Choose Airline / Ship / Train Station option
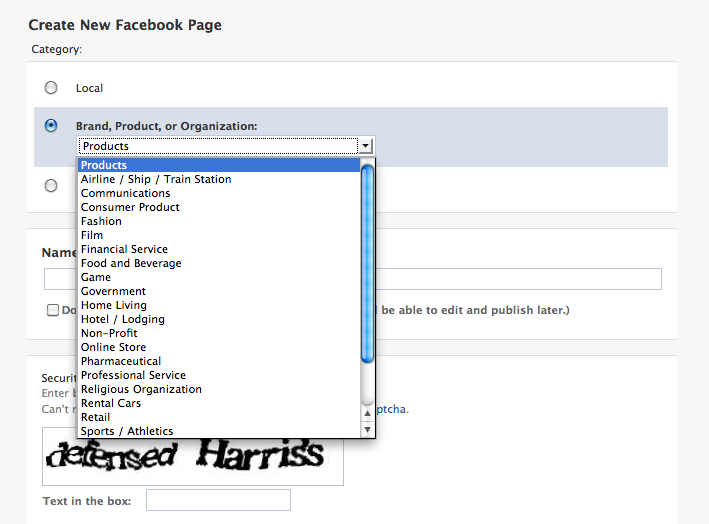The width and height of the screenshot is (709, 524). pyautogui.click(x=219, y=179)
